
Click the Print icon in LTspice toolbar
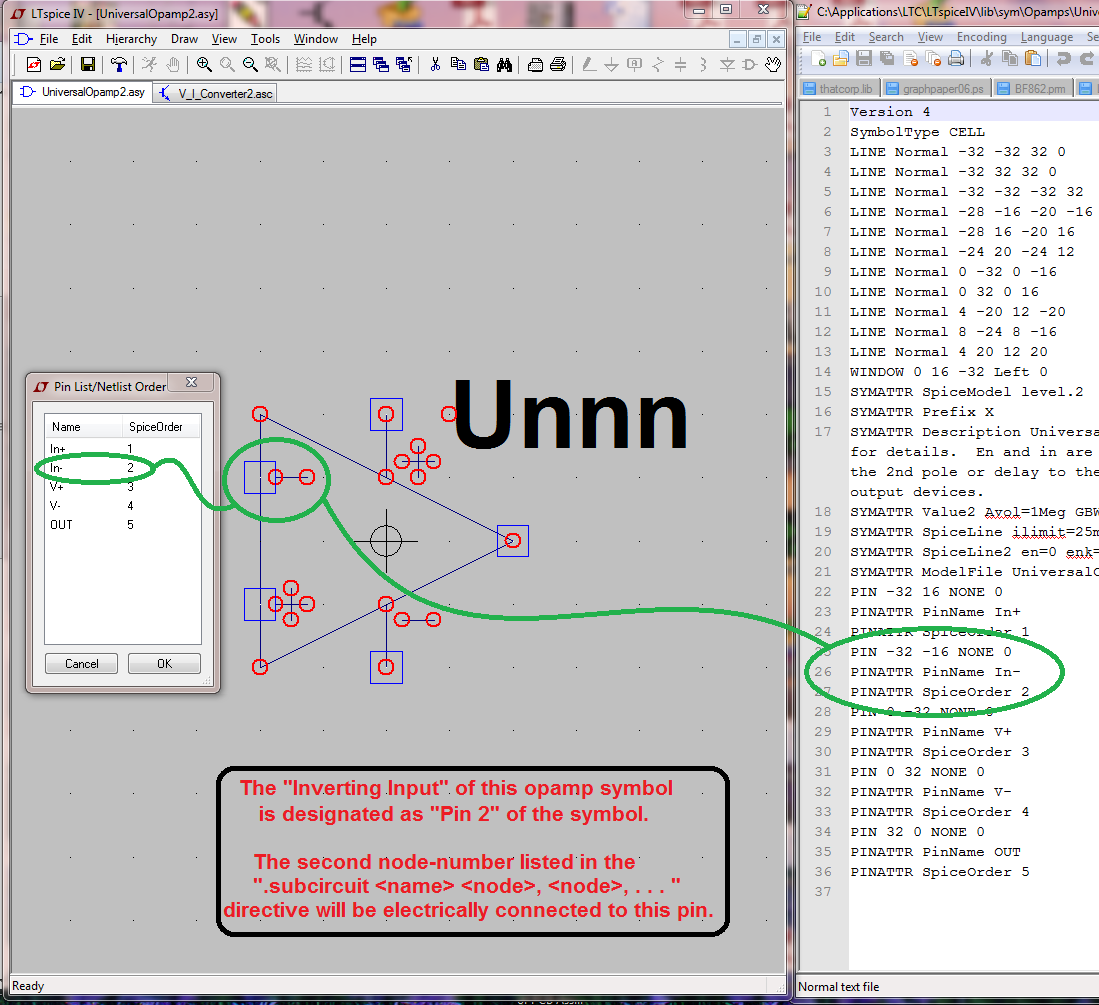pos(558,64)
